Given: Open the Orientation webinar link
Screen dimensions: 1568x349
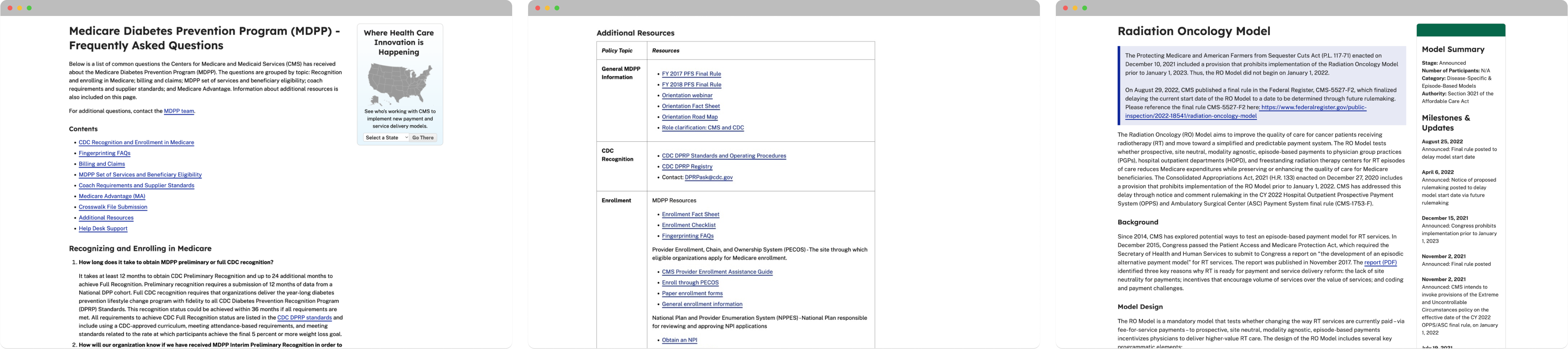Looking at the screenshot, I should click(x=687, y=95).
